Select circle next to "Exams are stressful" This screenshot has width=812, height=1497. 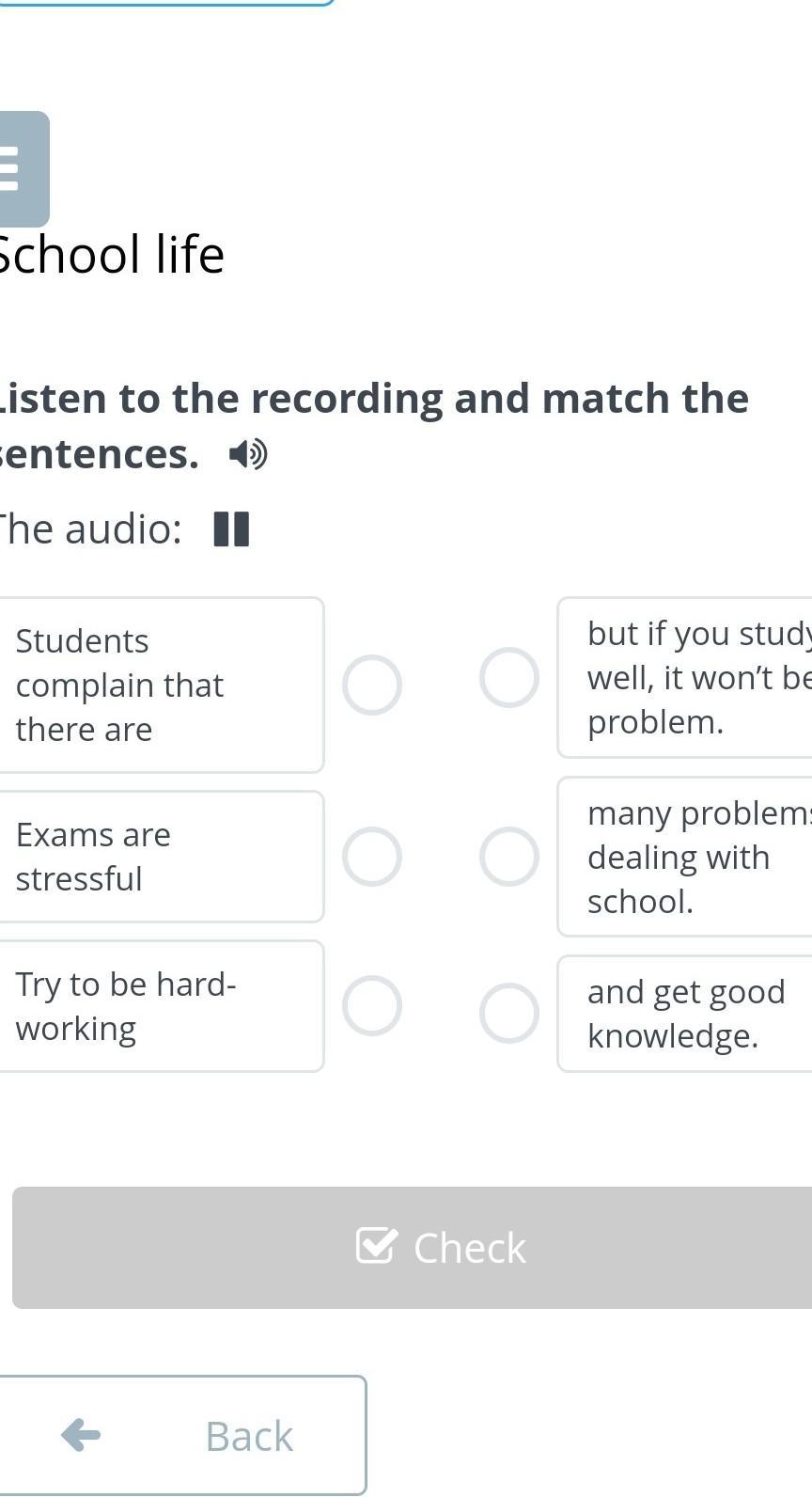click(x=372, y=857)
